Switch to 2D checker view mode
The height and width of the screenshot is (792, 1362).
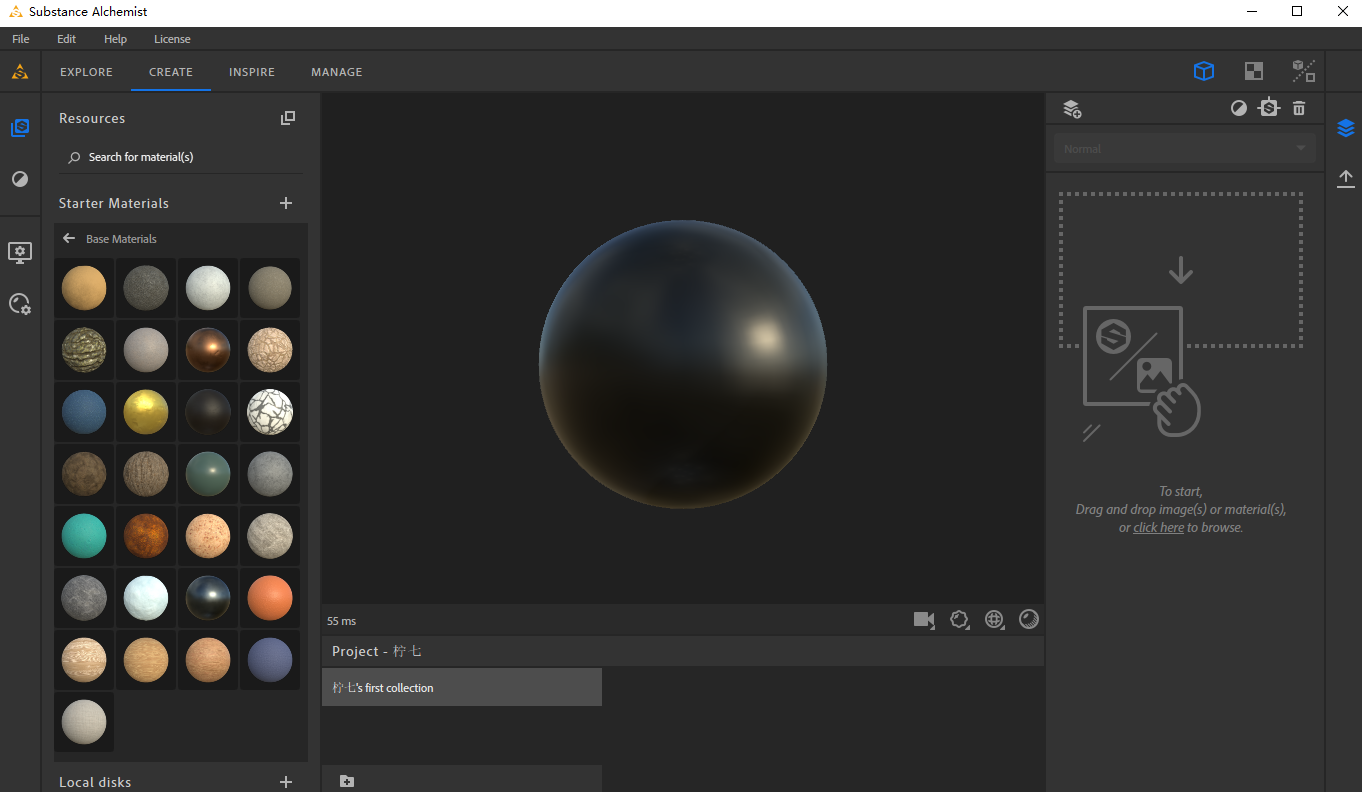1253,71
